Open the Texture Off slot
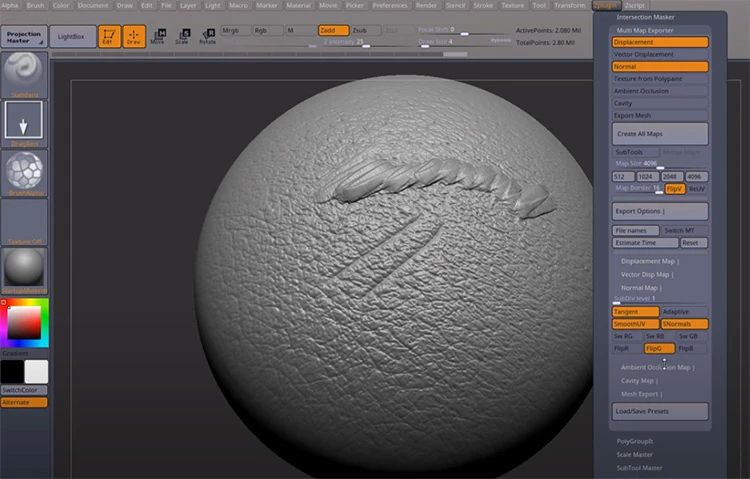Image resolution: width=750 pixels, height=479 pixels. [24, 222]
